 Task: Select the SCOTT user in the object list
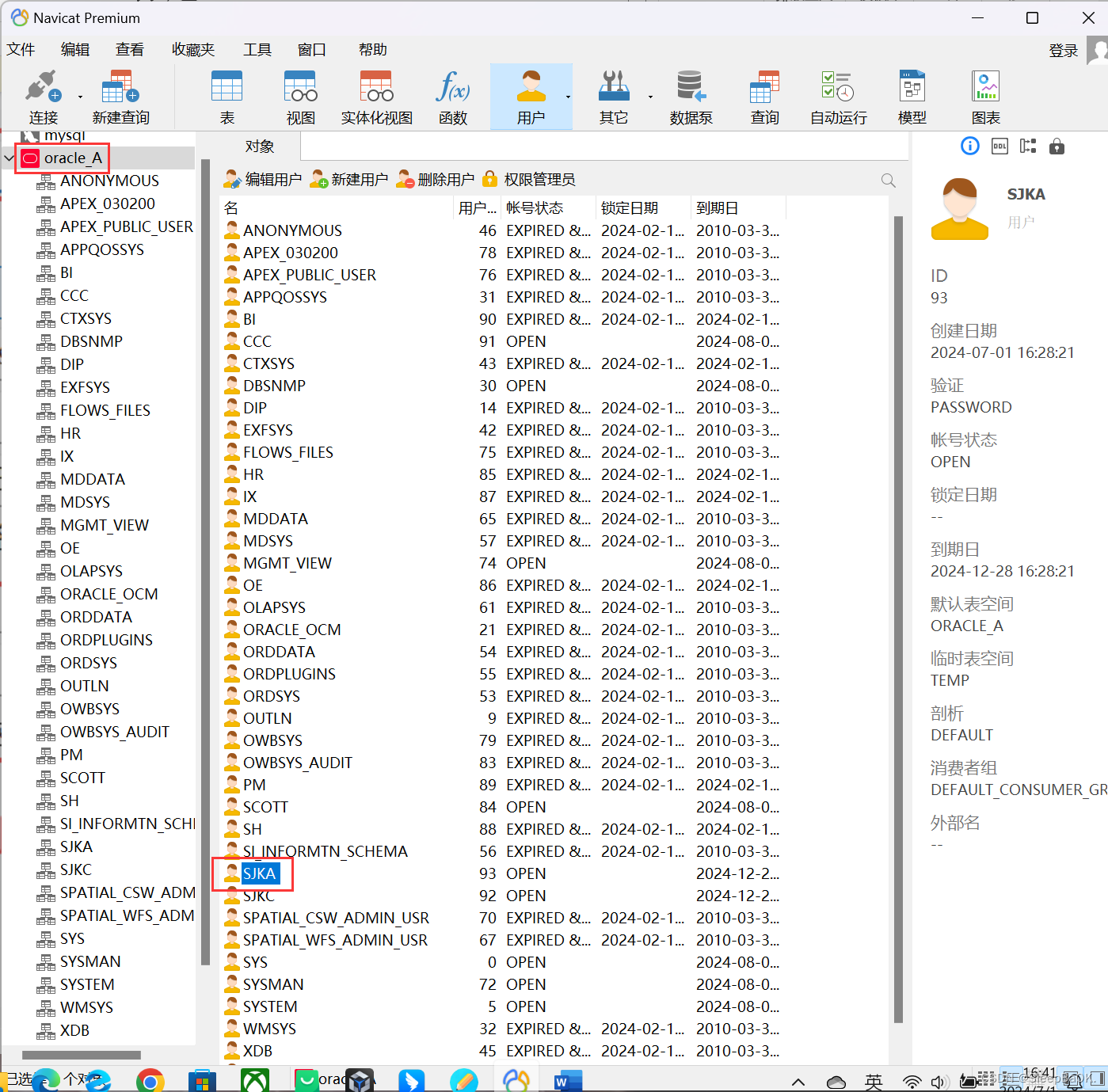click(265, 806)
